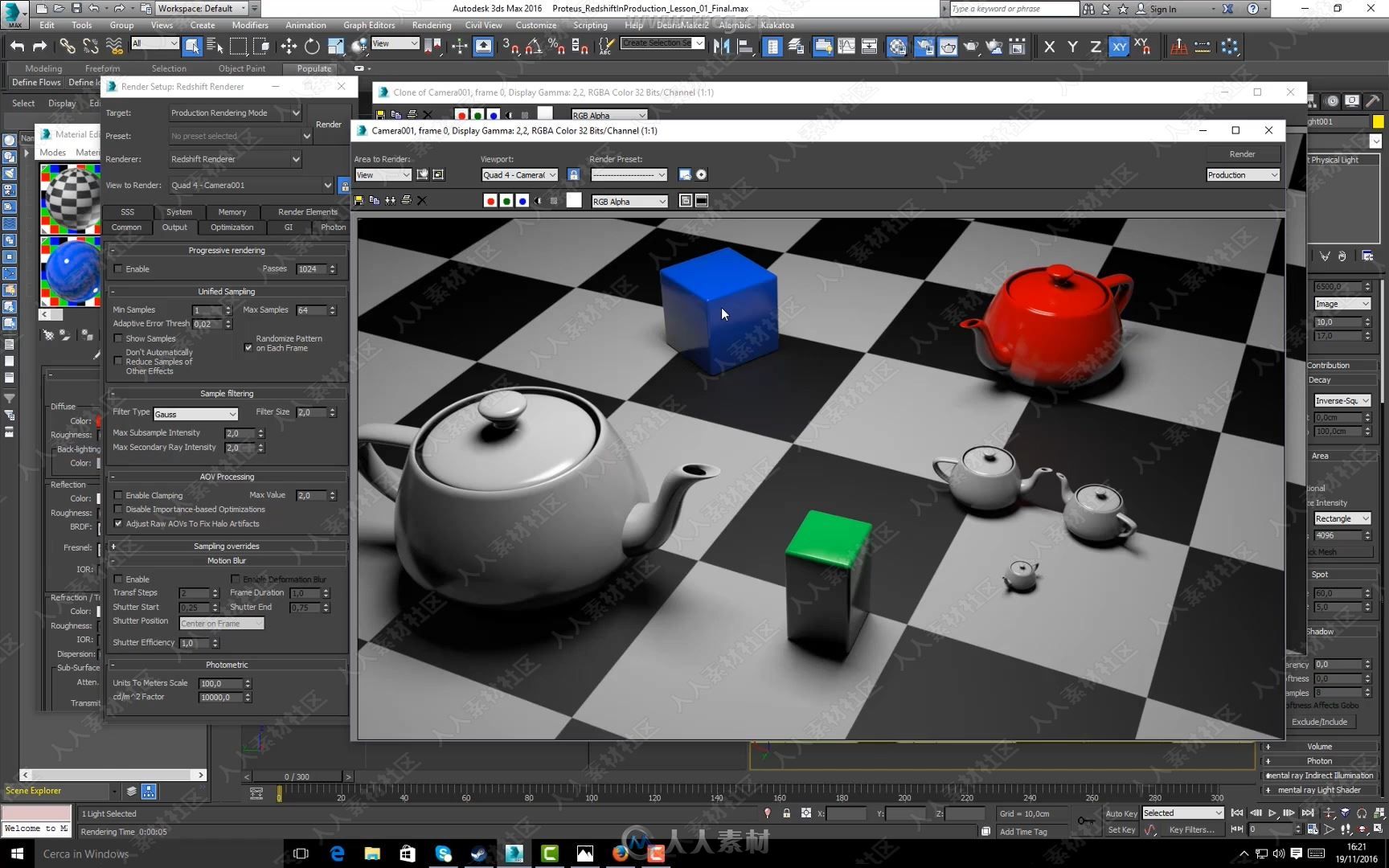This screenshot has width=1389, height=868.
Task: Click Render button in Camera001 window
Action: point(1242,154)
